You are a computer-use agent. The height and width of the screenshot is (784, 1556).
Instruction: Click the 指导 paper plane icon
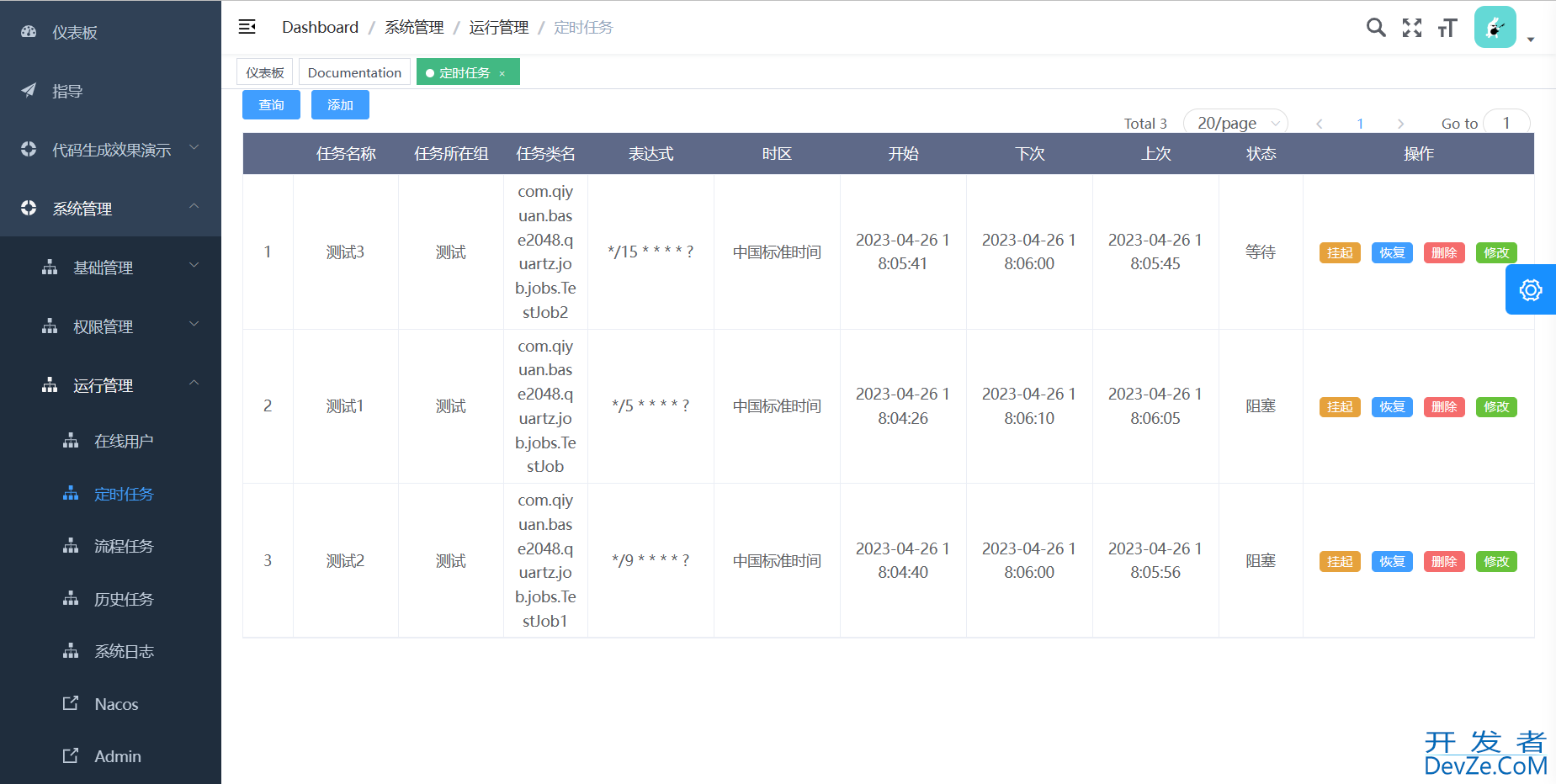[x=29, y=91]
